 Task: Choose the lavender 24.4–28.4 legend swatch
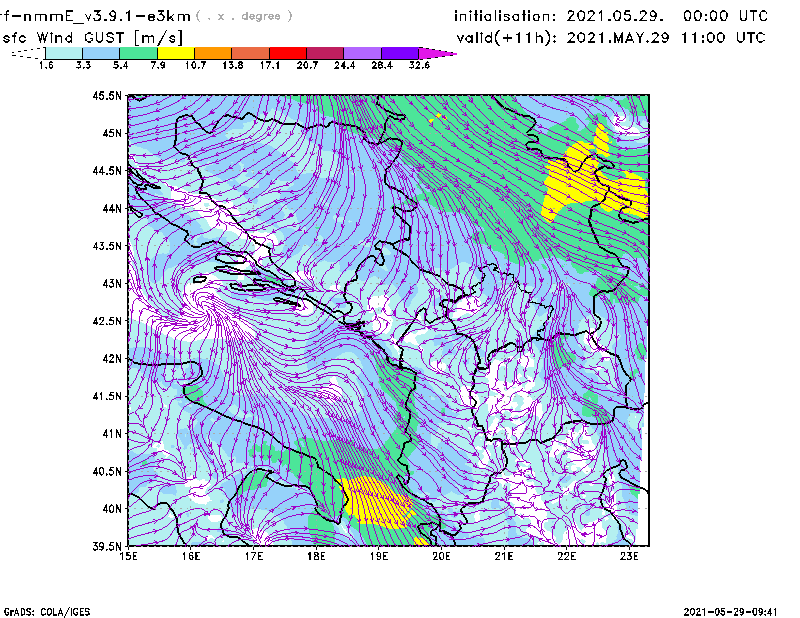click(363, 53)
